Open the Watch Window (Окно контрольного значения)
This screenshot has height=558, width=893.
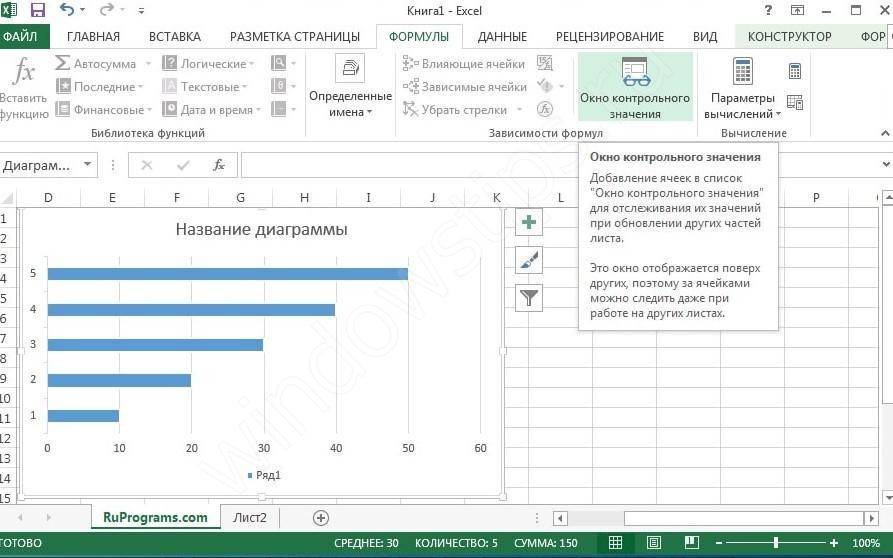pyautogui.click(x=635, y=87)
